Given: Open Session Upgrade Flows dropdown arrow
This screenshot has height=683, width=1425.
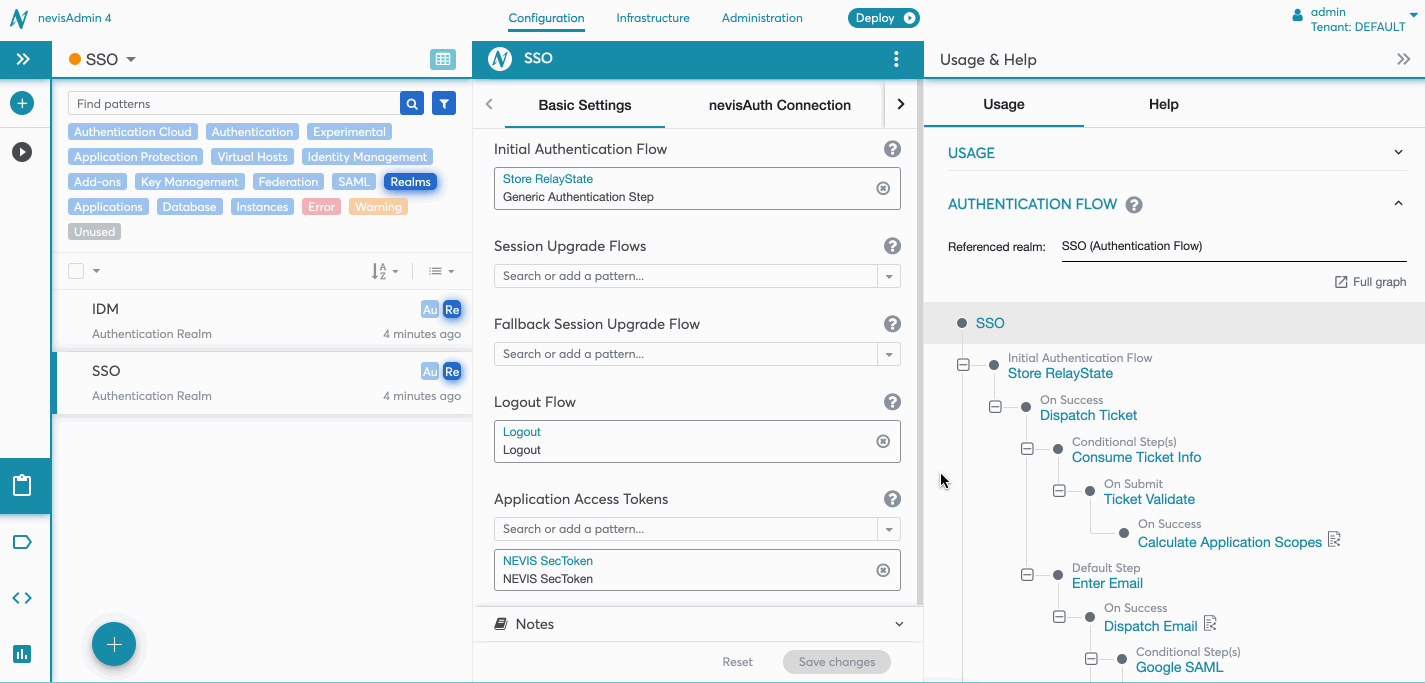Looking at the screenshot, I should 888,276.
